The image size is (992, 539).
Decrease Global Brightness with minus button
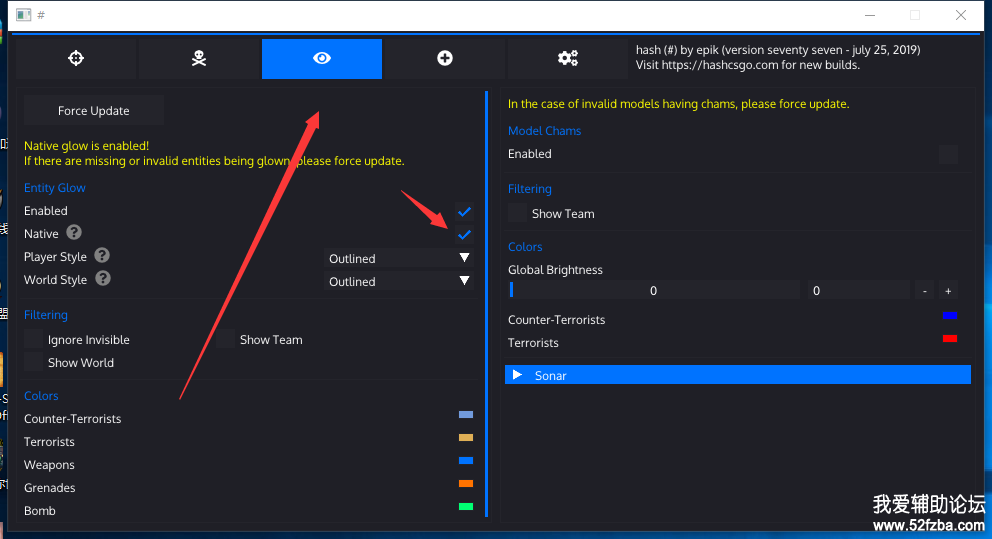pyautogui.click(x=925, y=291)
